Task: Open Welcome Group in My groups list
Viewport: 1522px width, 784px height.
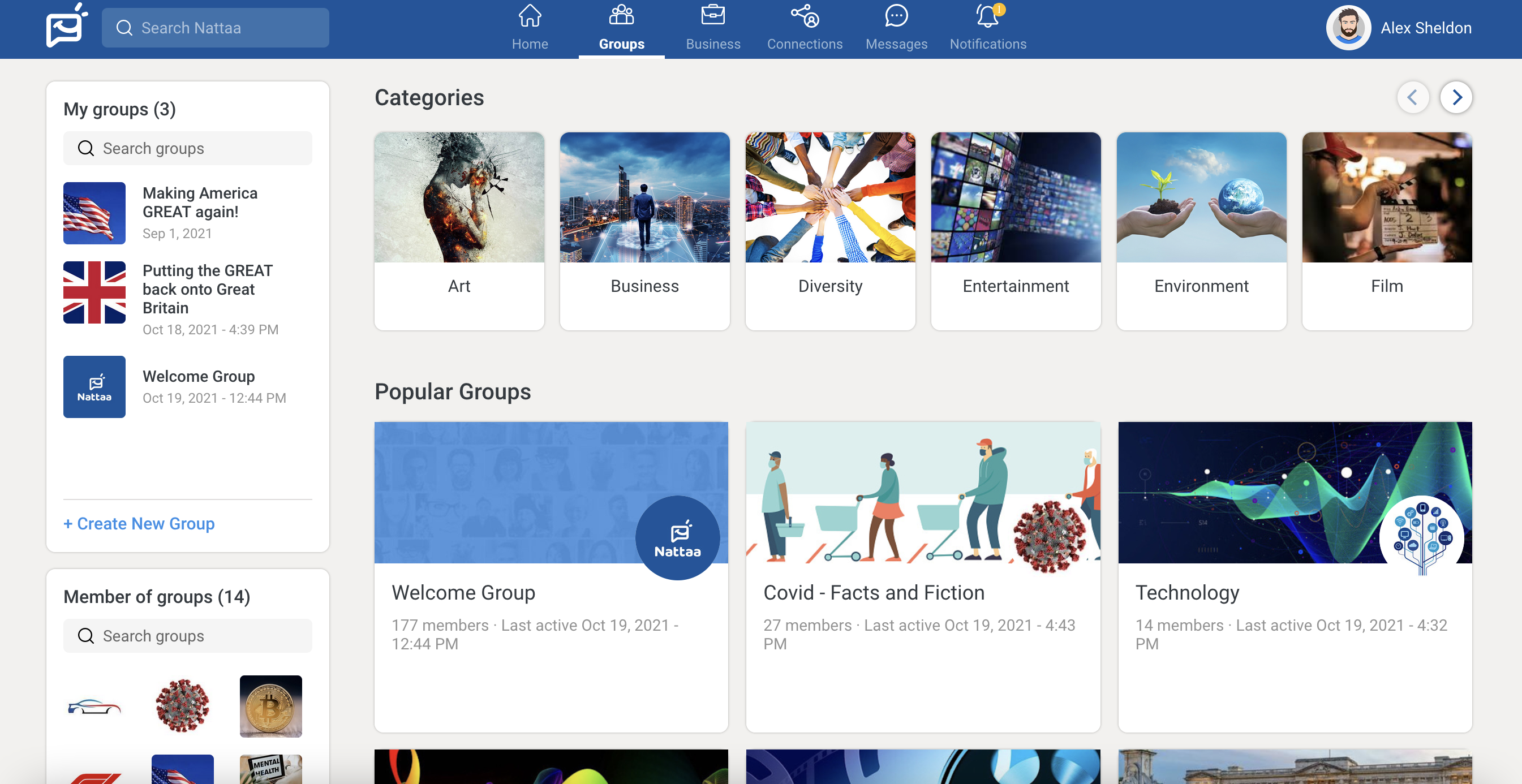Action: 199,376
